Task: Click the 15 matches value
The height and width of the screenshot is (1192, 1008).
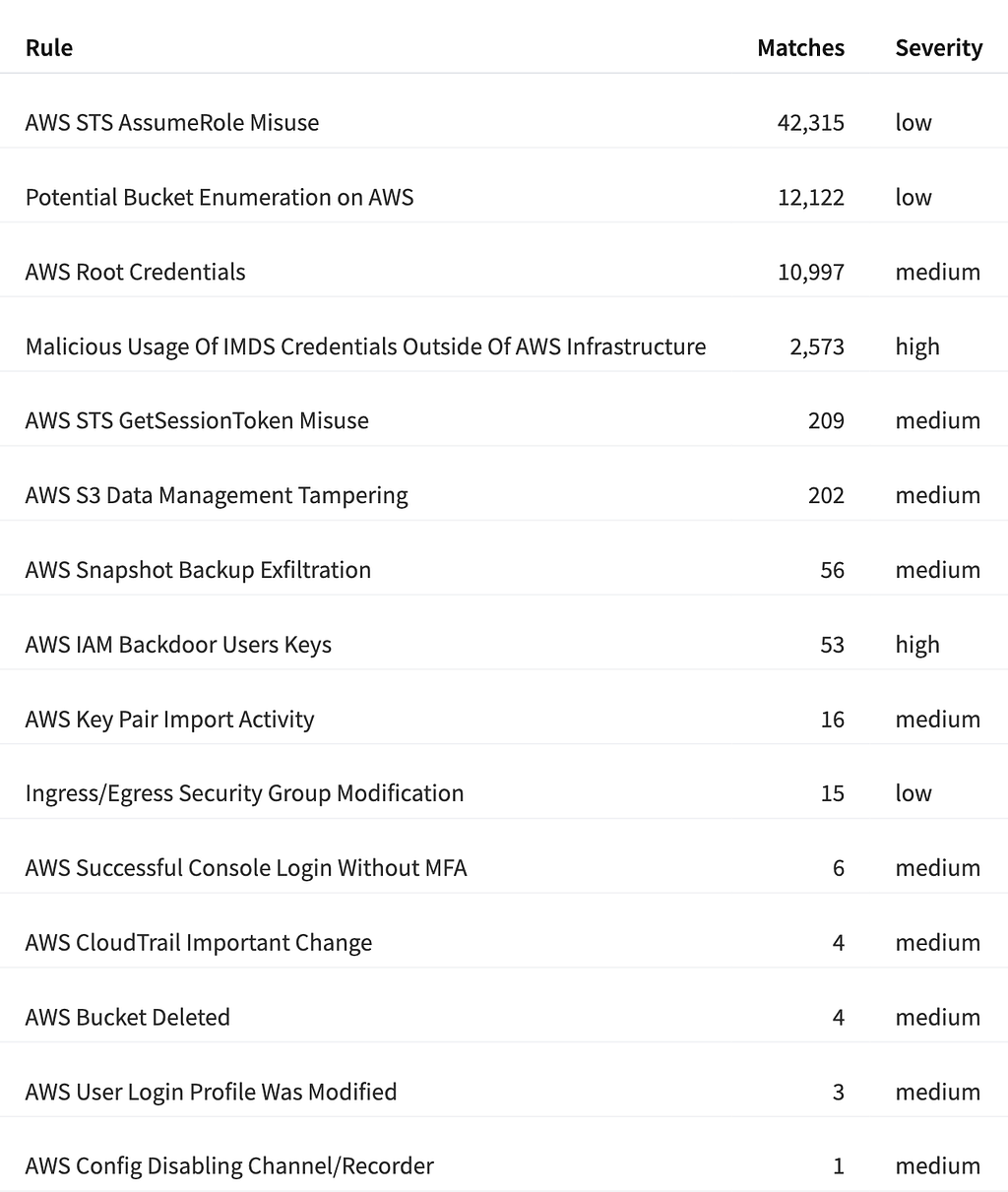Action: pyautogui.click(x=832, y=793)
